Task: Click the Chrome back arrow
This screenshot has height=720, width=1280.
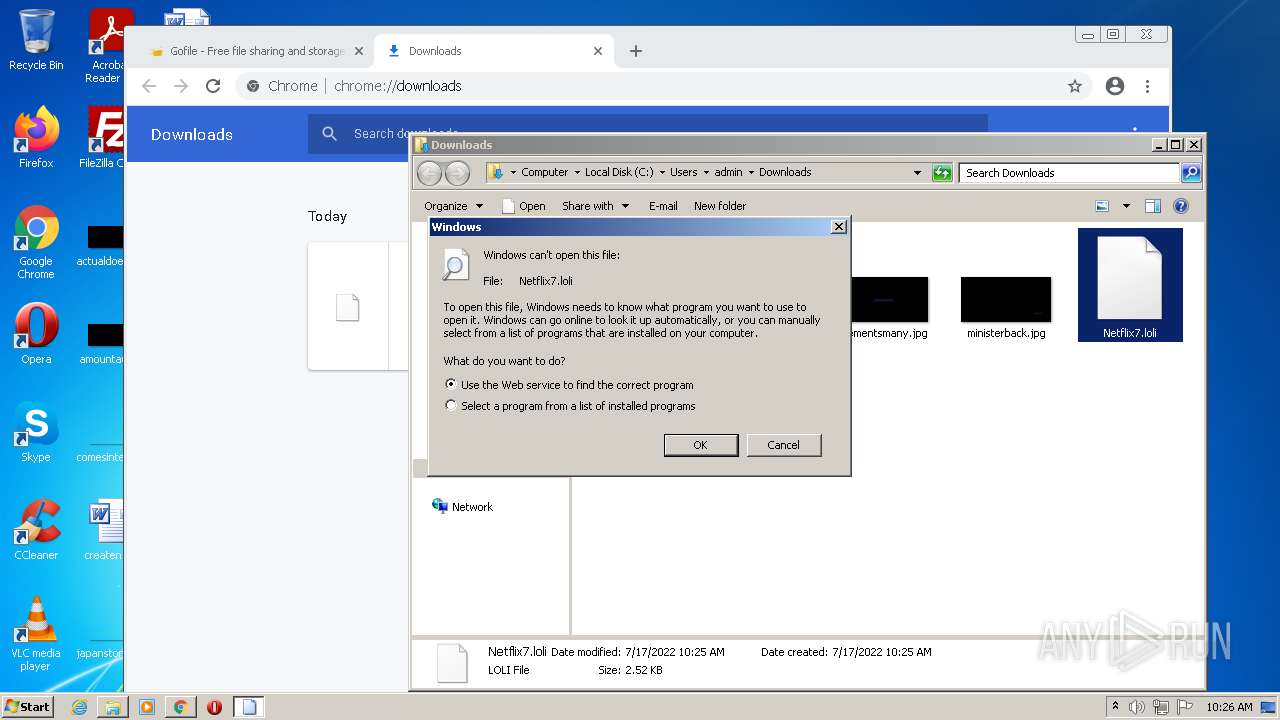Action: click(149, 86)
